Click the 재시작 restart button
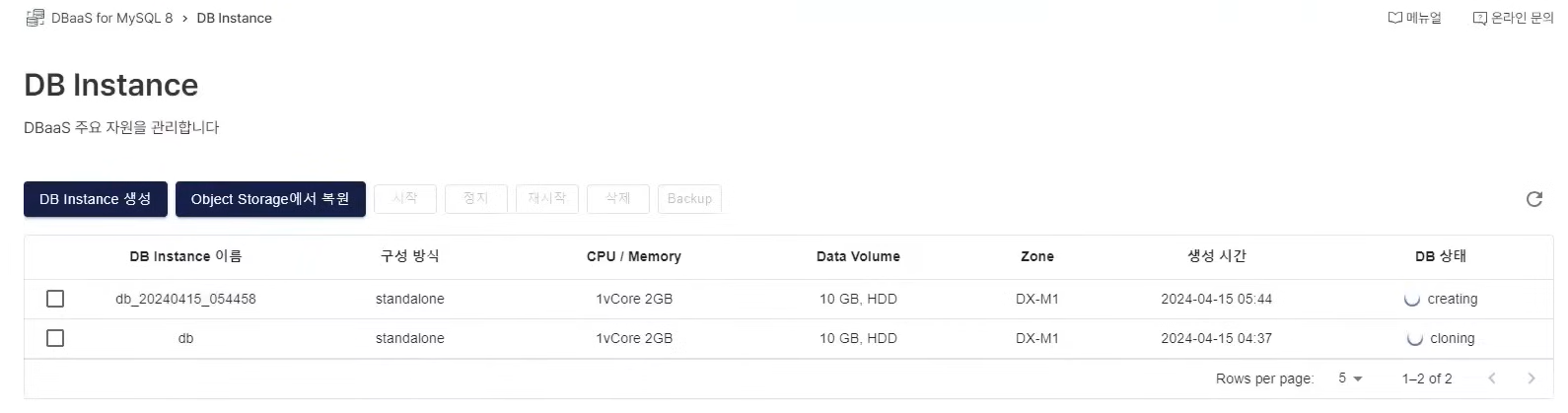This screenshot has width=1568, height=413. (x=547, y=199)
